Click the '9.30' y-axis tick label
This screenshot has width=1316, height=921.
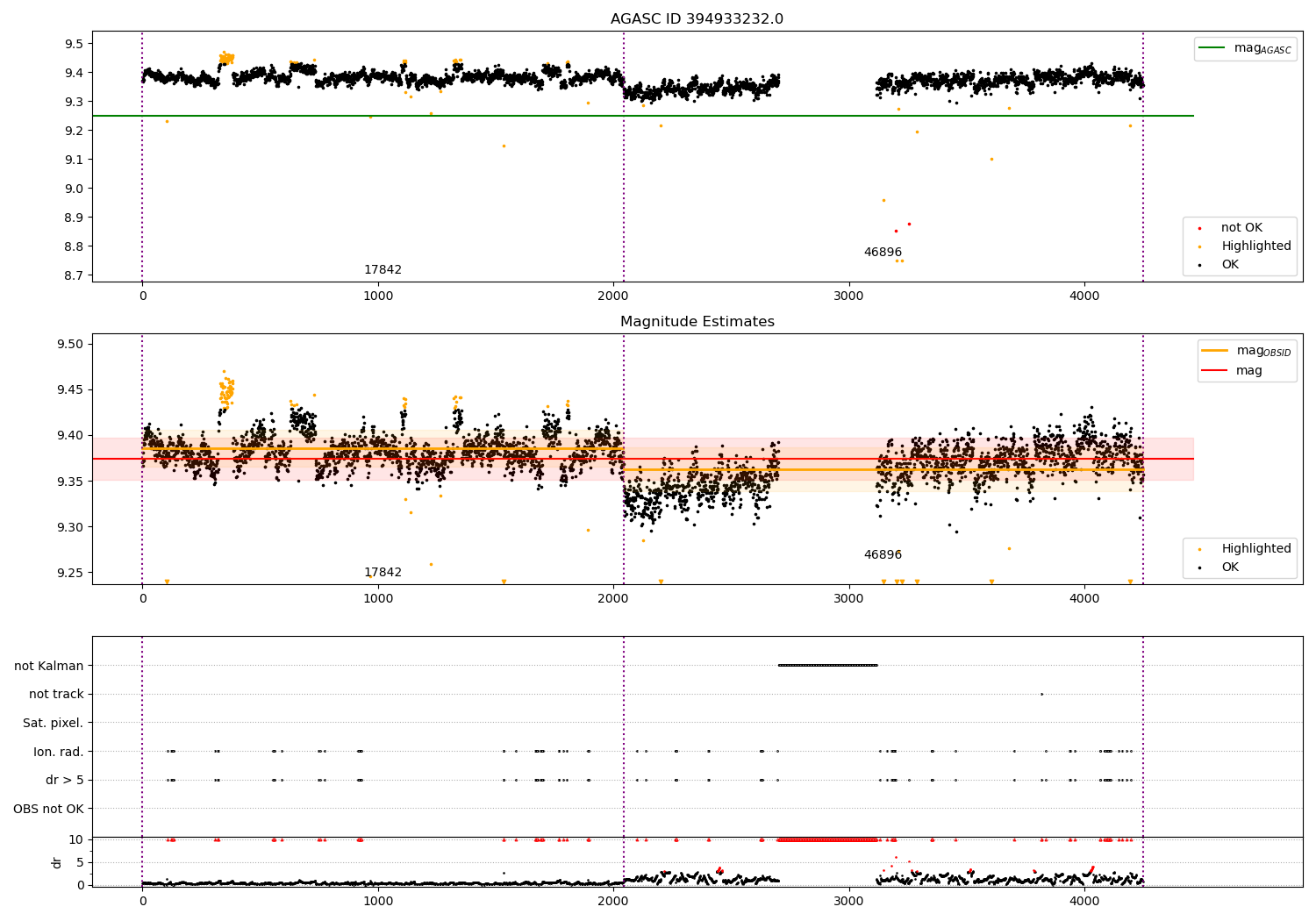pos(69,527)
